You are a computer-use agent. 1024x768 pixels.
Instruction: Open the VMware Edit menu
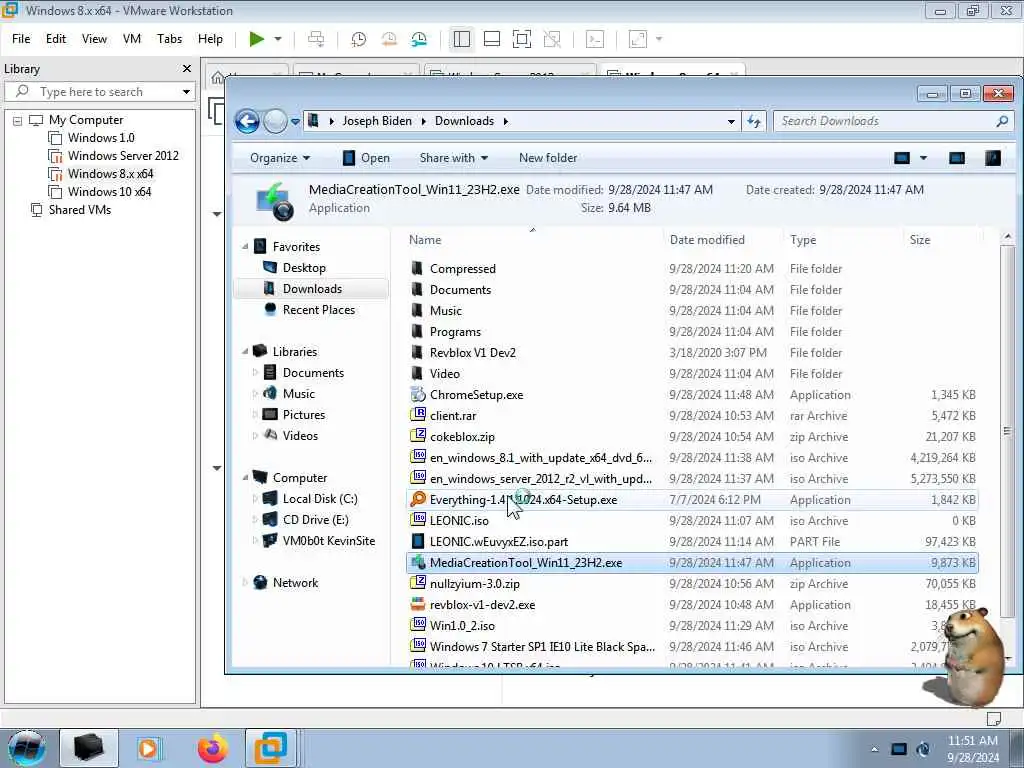pos(56,39)
